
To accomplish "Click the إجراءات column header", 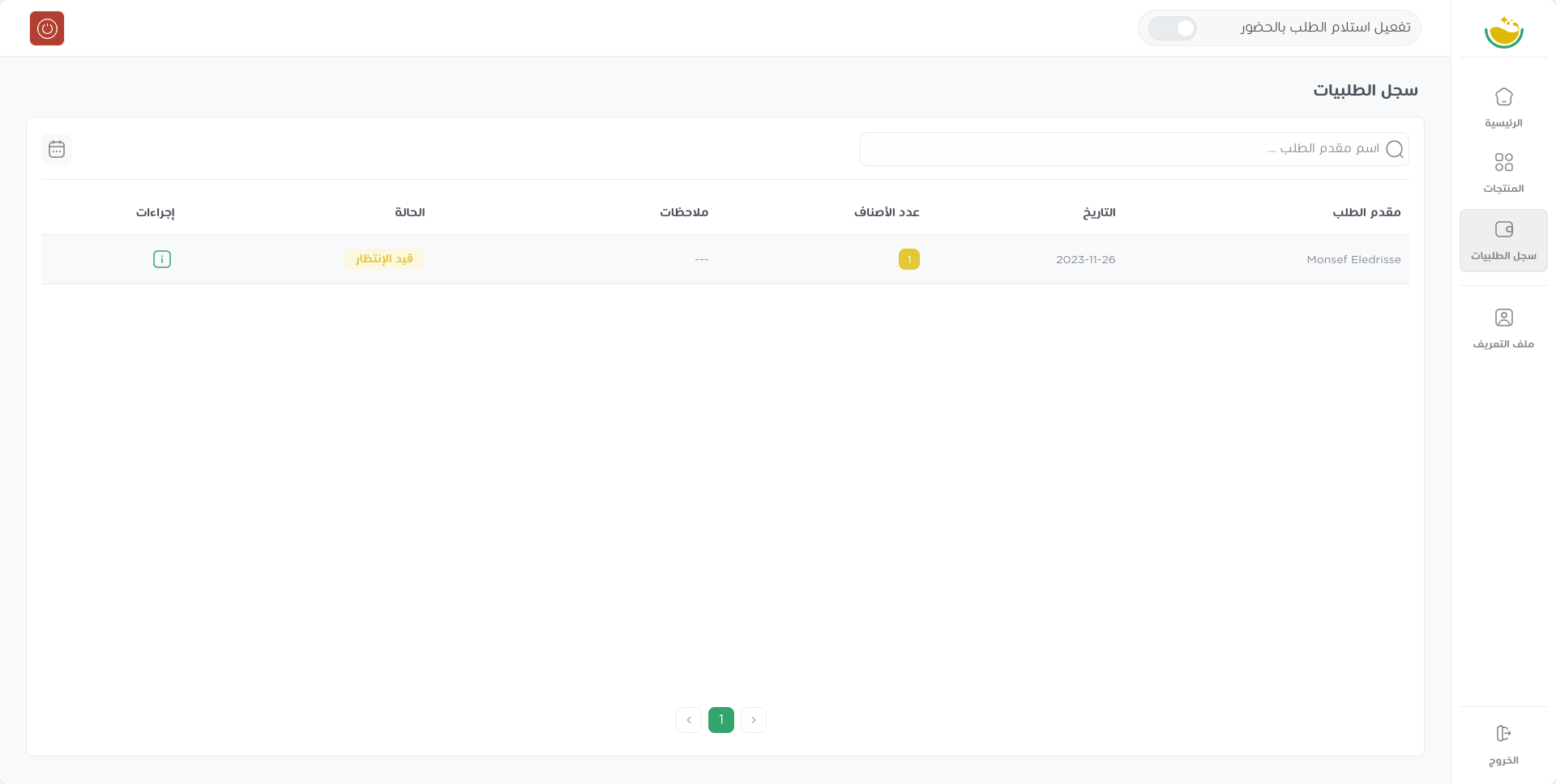I will 156,212.
